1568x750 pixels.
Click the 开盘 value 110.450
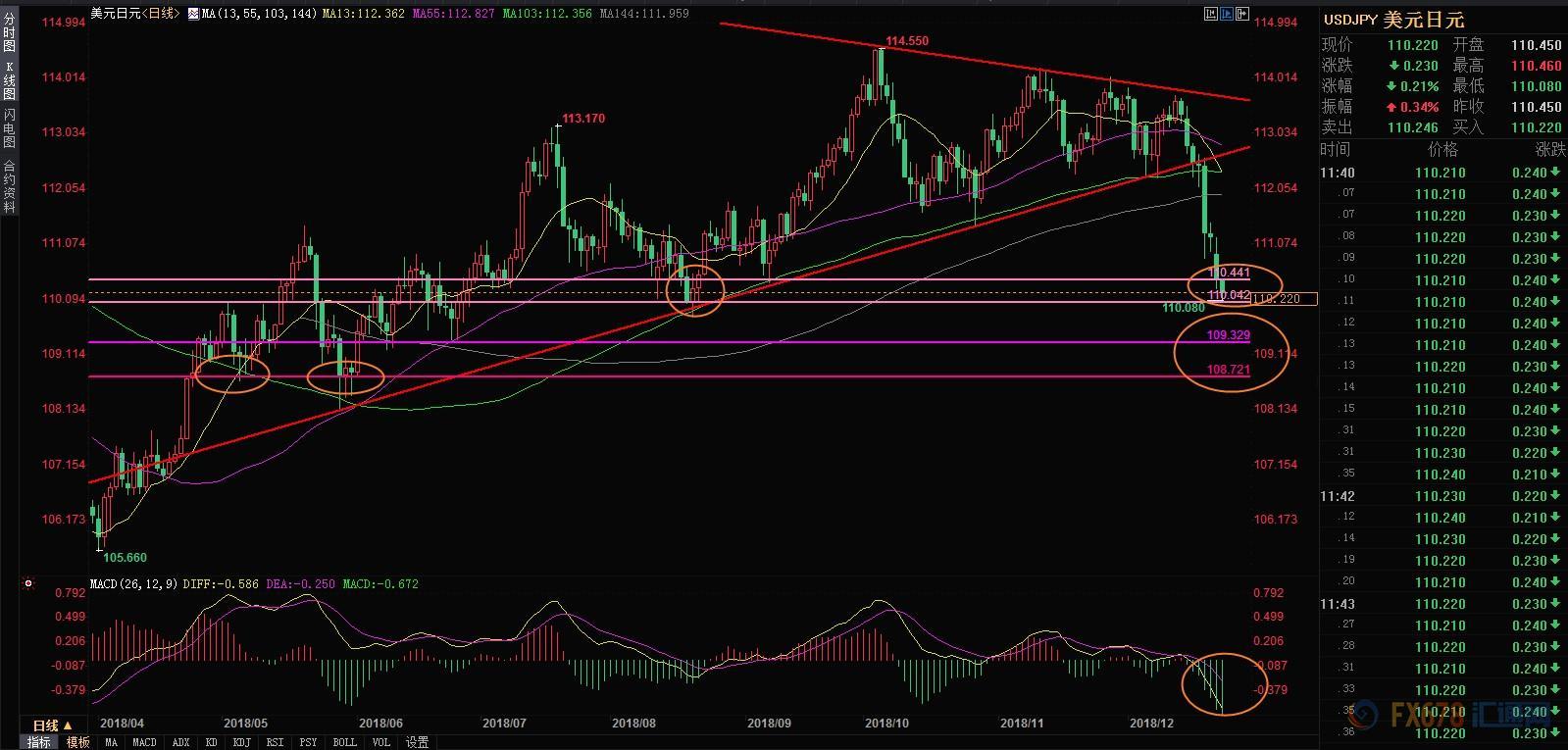click(1536, 45)
